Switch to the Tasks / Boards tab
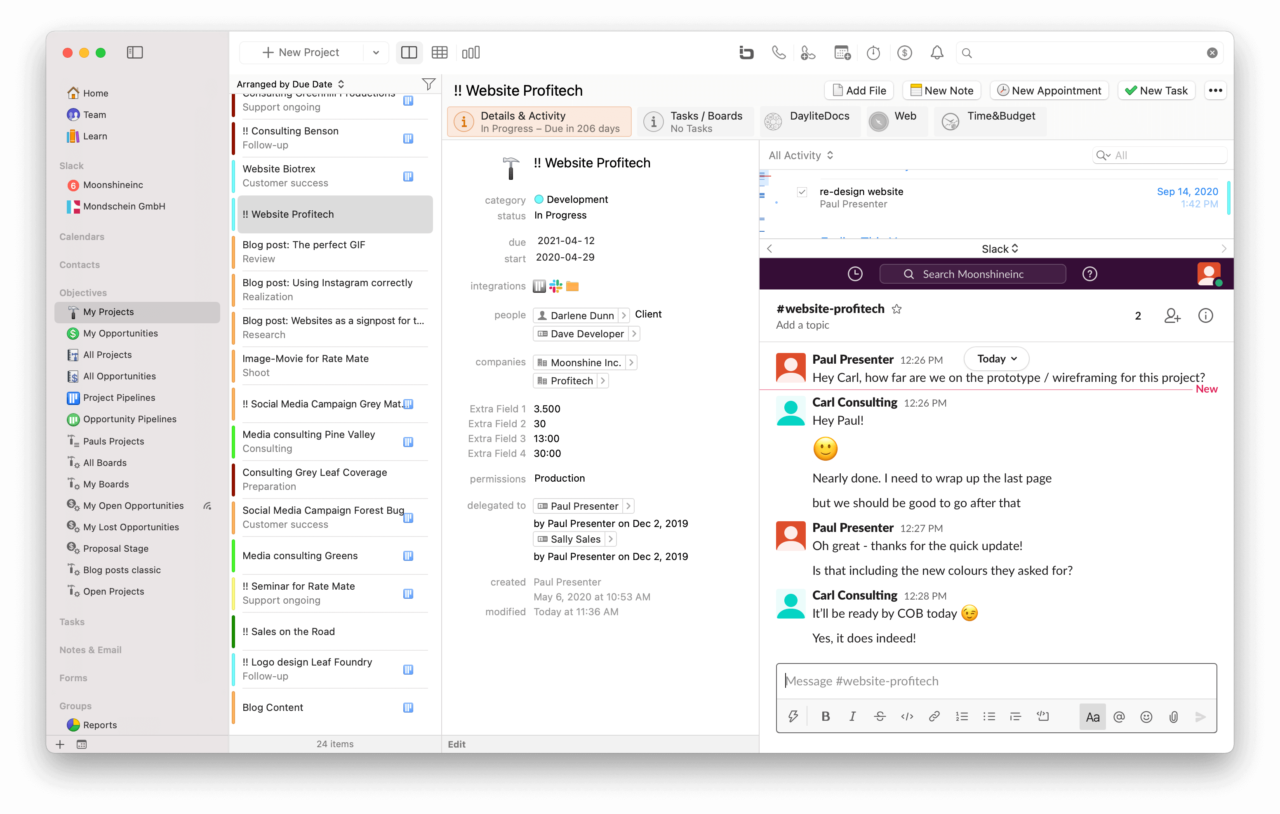This screenshot has height=814, width=1280. tap(695, 120)
